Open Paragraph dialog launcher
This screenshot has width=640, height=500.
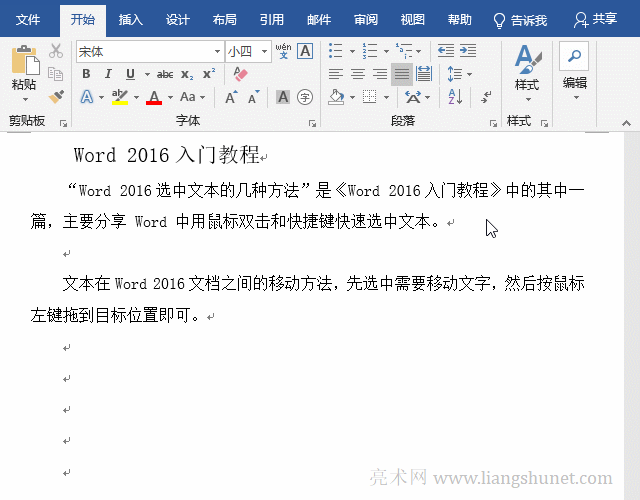pos(493,123)
